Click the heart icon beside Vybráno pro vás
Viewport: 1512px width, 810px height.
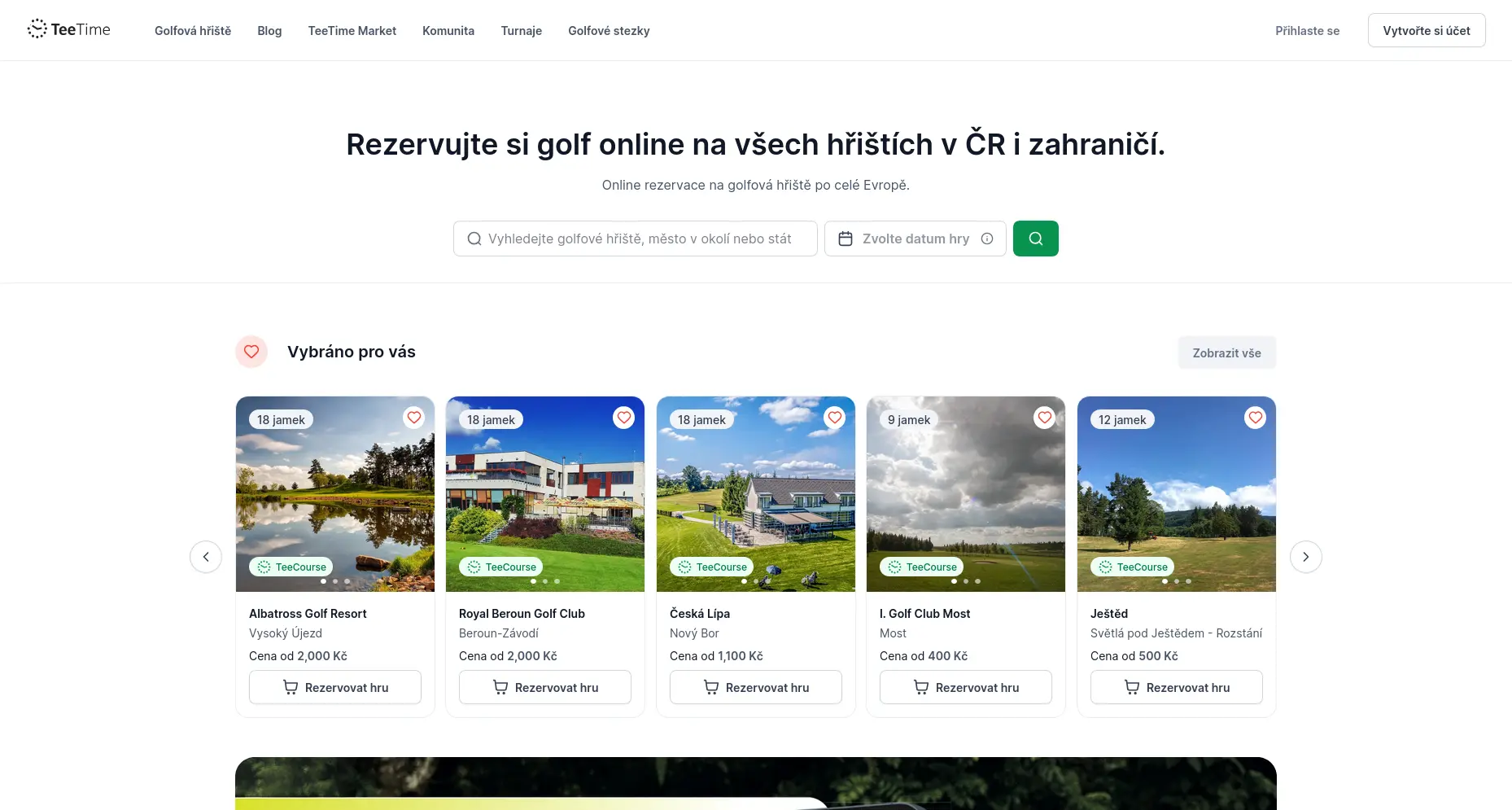251,352
